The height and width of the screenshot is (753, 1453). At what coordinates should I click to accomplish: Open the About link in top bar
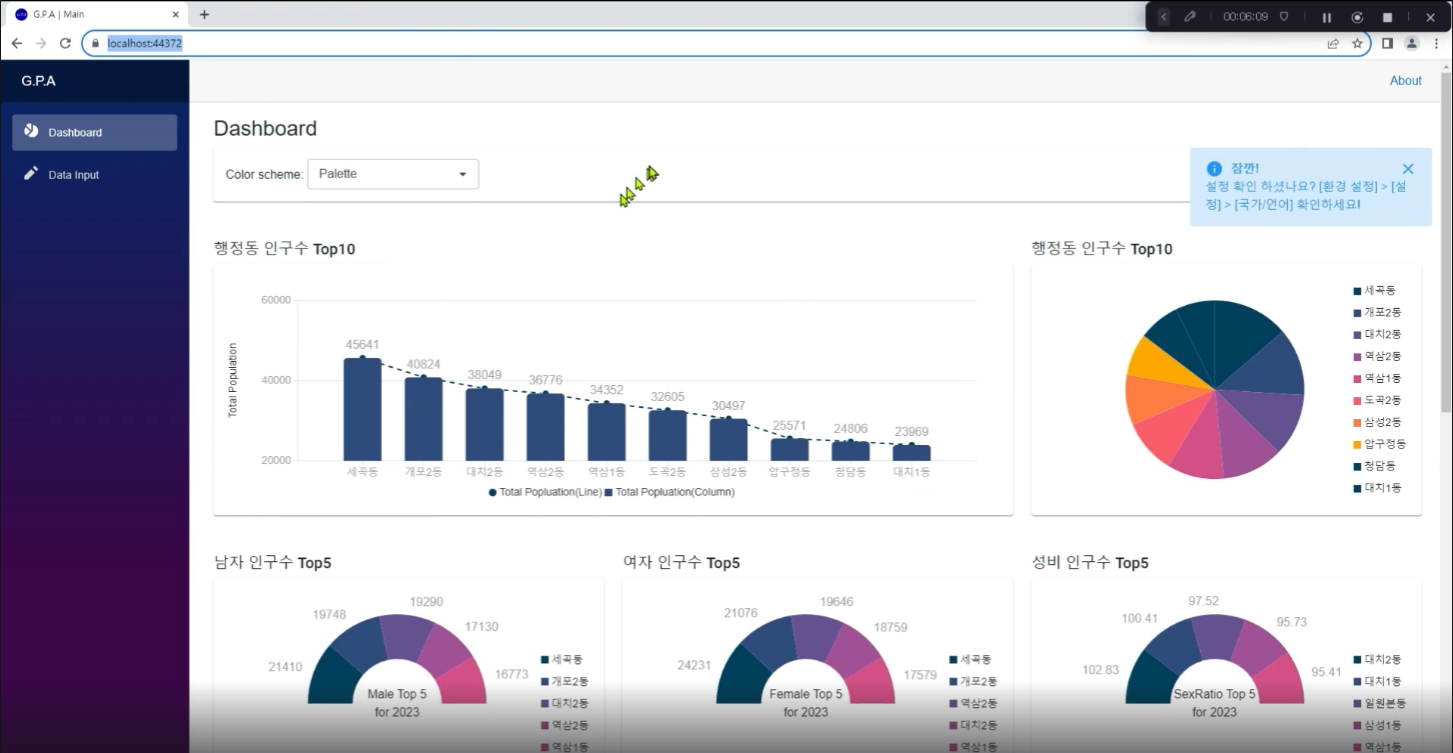coord(1405,81)
